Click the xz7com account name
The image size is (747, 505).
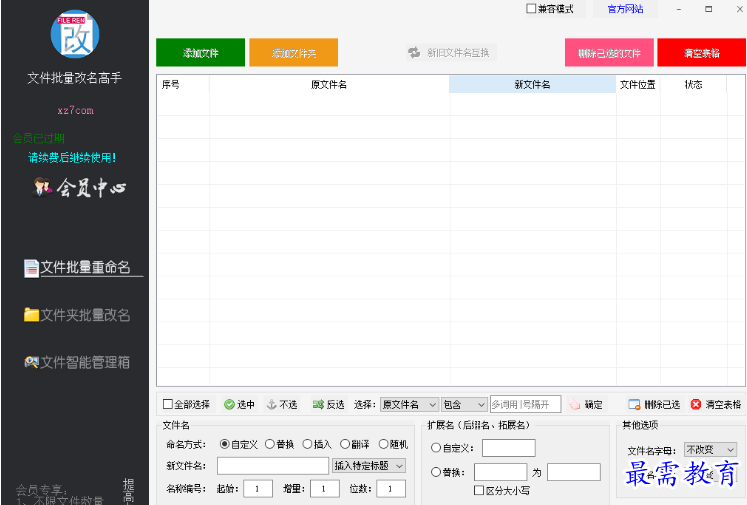click(x=75, y=111)
